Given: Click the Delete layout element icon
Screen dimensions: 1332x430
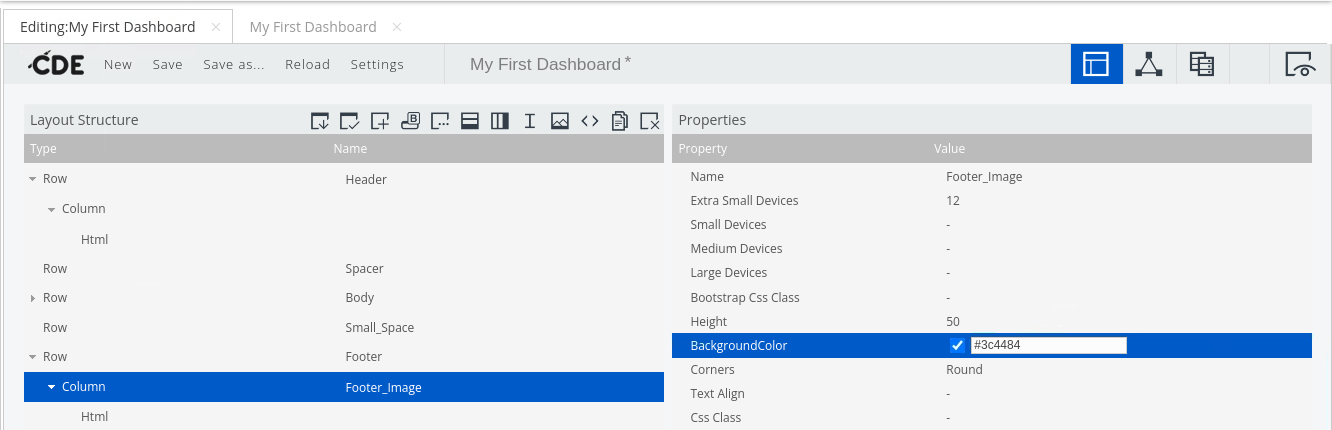Looking at the screenshot, I should coord(650,121).
